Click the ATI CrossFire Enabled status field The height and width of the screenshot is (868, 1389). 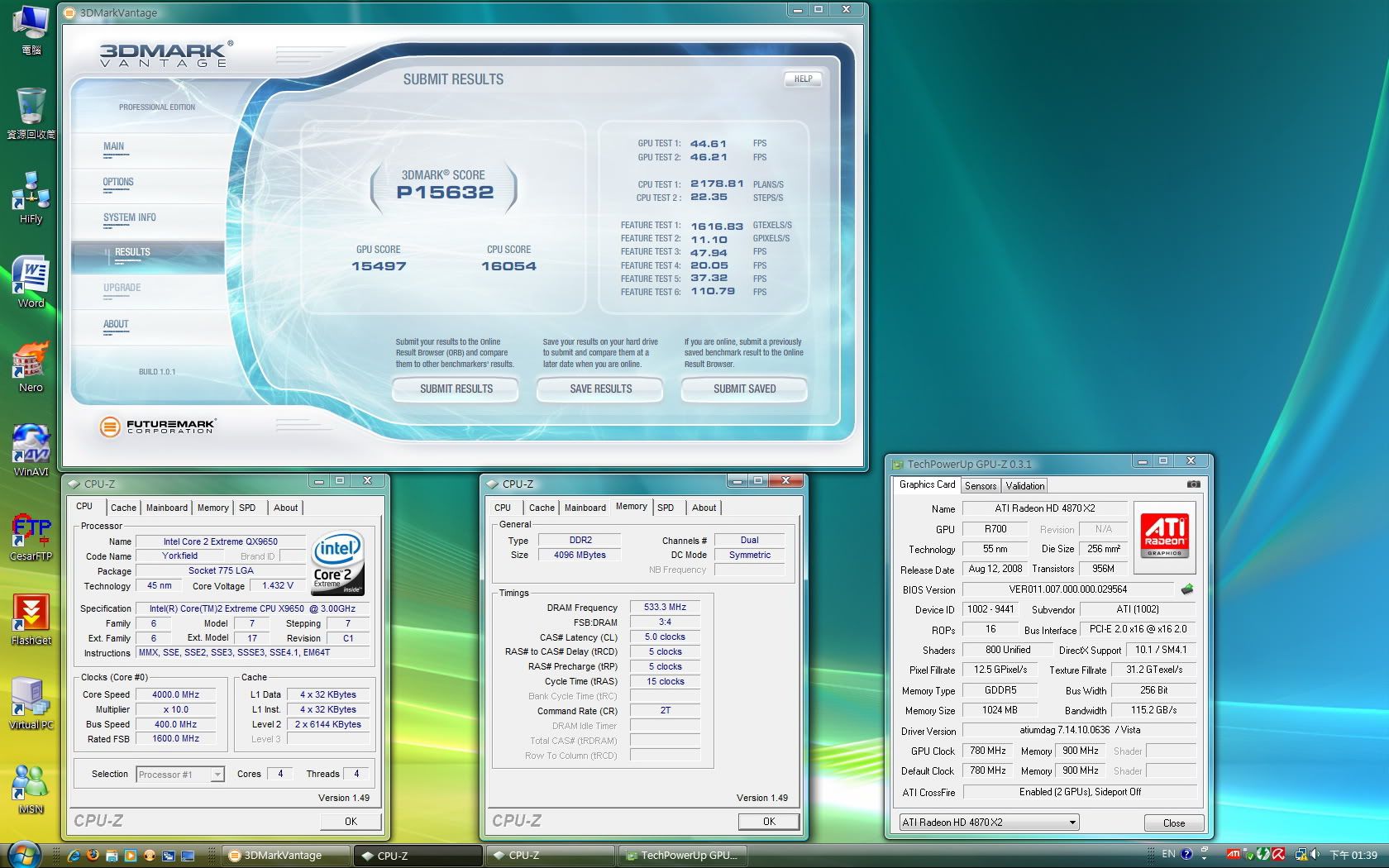click(1080, 792)
